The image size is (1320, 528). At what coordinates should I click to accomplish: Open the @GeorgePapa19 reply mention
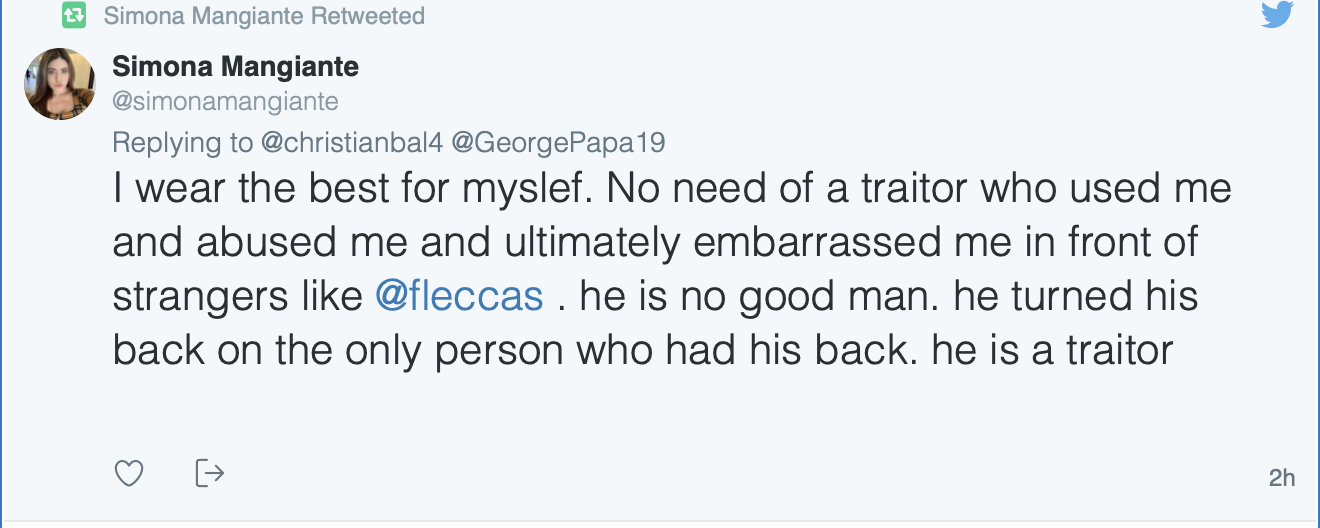558,142
